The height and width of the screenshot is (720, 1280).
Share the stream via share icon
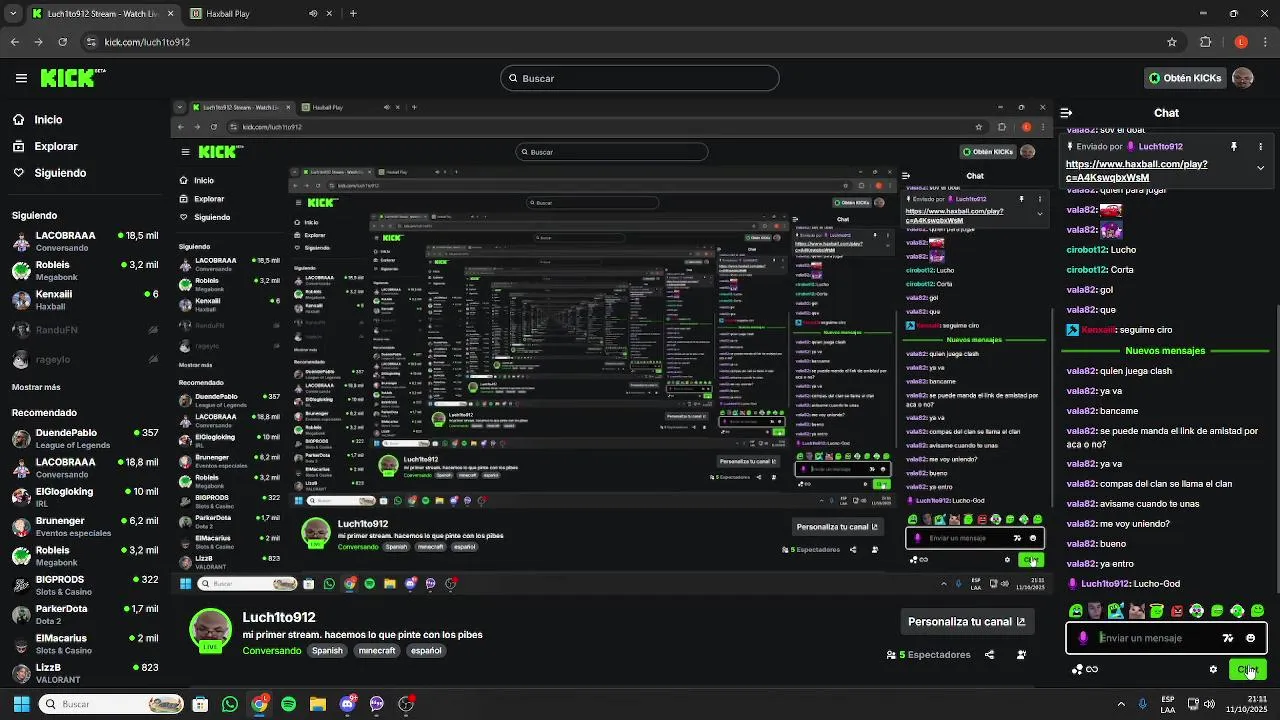tap(989, 655)
